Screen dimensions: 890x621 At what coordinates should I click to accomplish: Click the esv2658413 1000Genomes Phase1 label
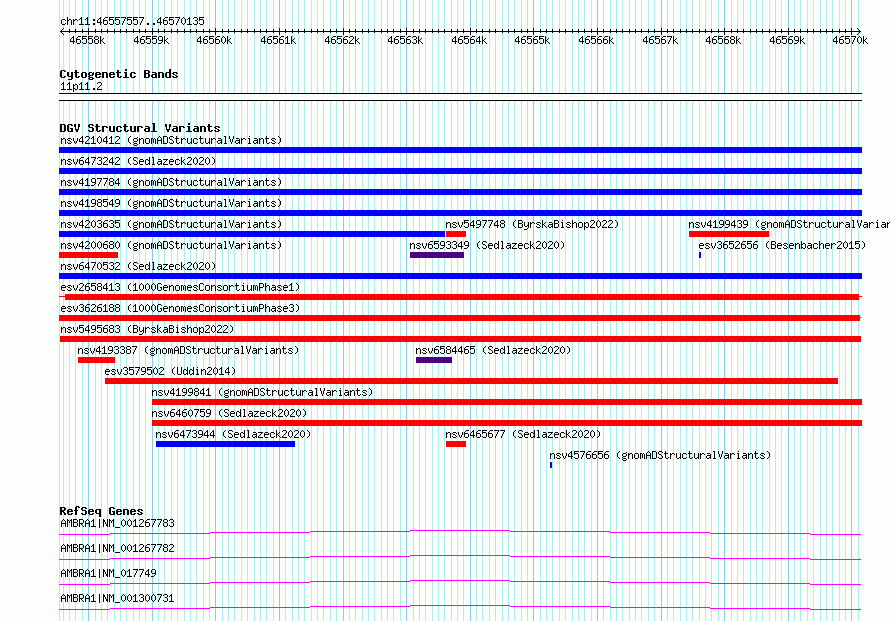pos(180,287)
